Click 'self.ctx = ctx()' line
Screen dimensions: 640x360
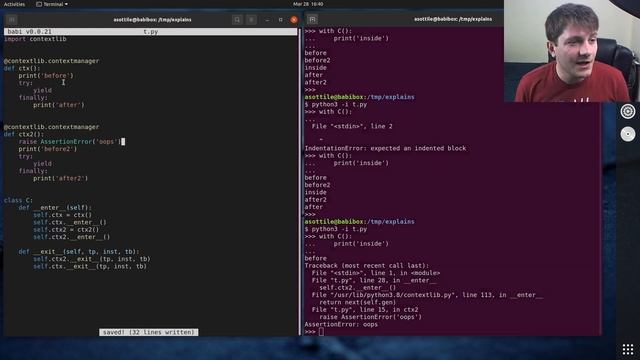click(x=63, y=215)
